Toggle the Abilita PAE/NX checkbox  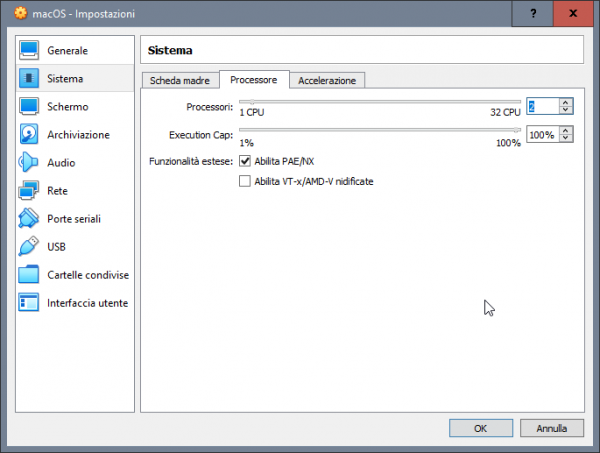[x=245, y=161]
